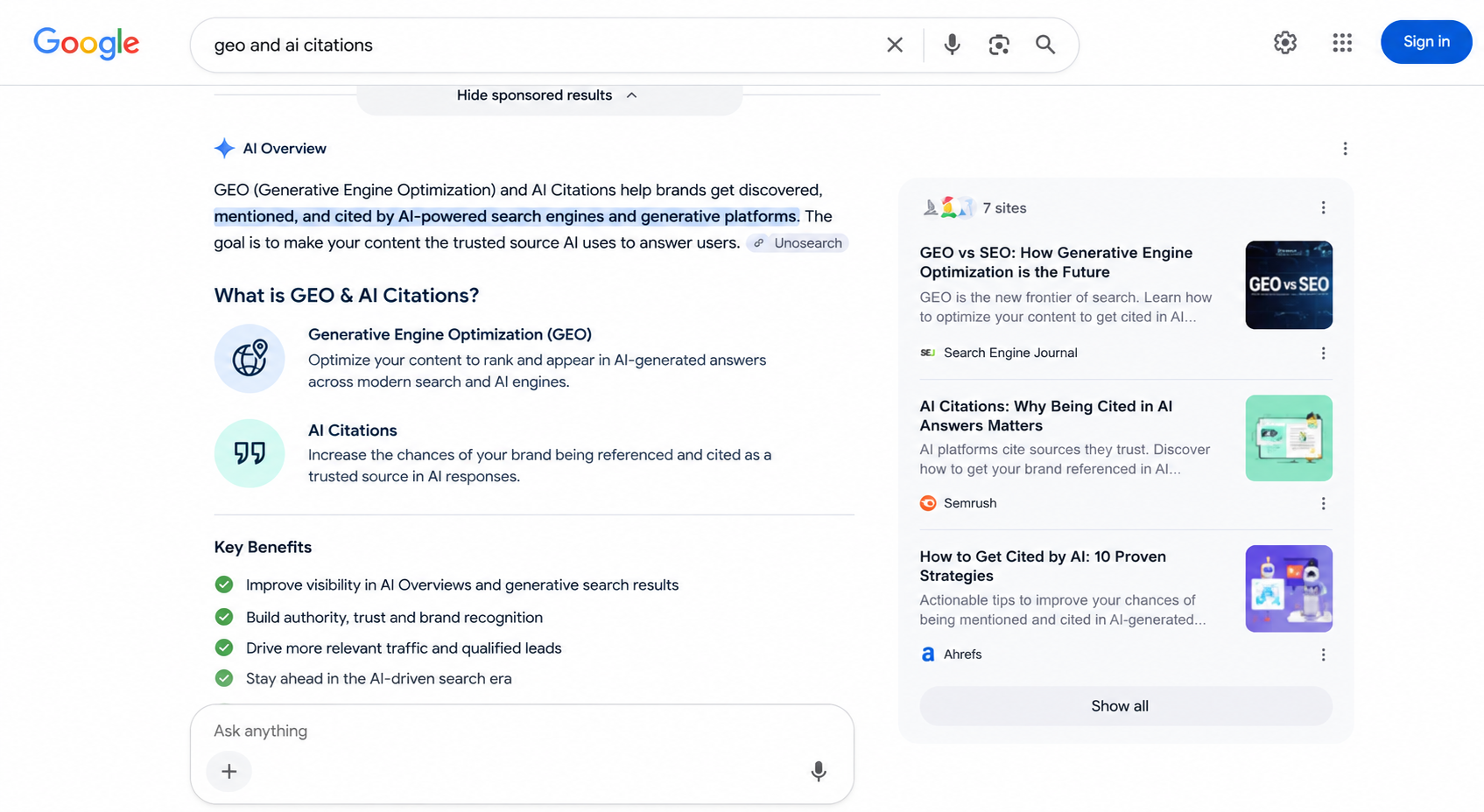Start voice search with the microphone icon
This screenshot has height=812, width=1484.
click(x=952, y=45)
